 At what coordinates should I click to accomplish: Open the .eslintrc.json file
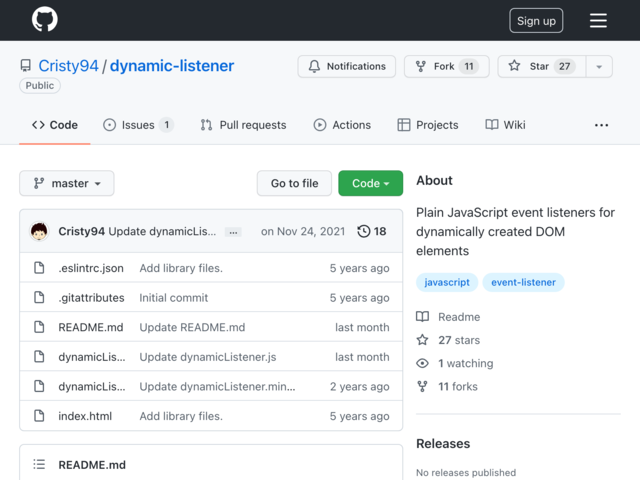[x=91, y=268]
